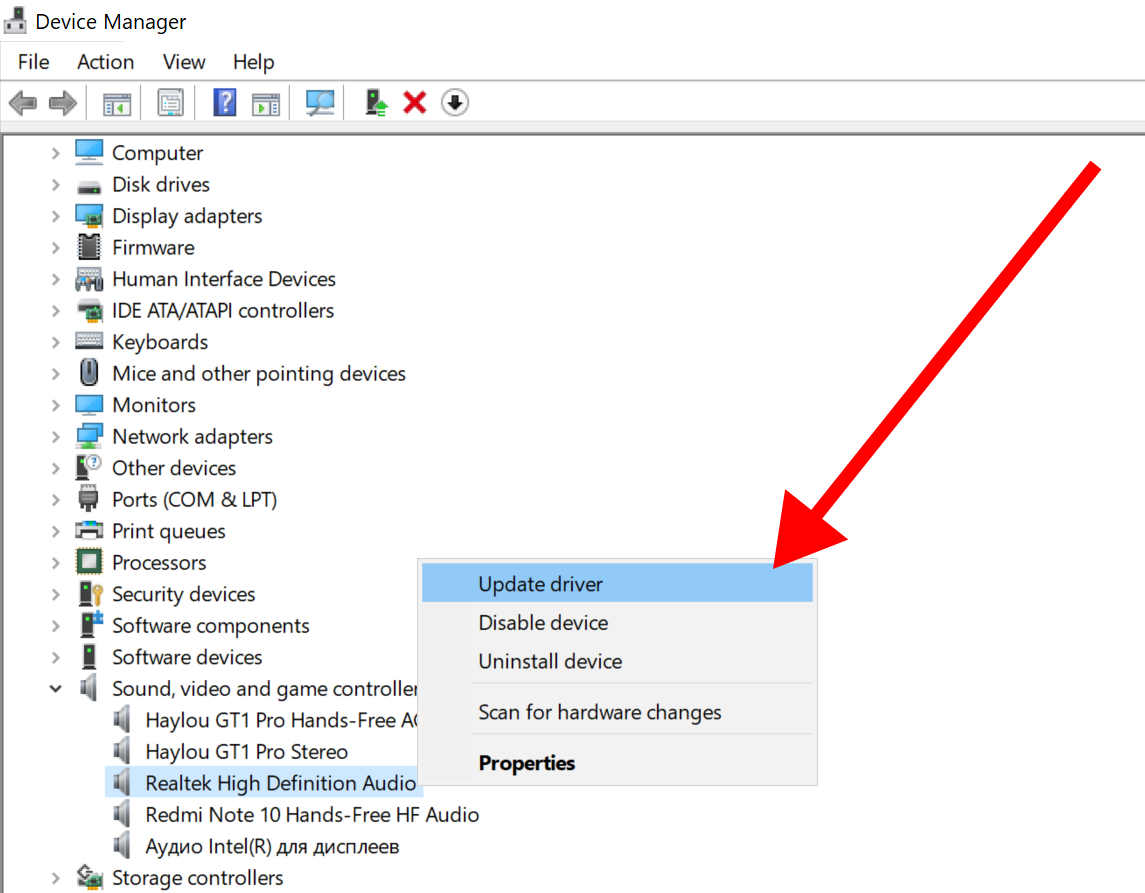Click the Help toolbar icon
1145x893 pixels.
click(x=222, y=102)
